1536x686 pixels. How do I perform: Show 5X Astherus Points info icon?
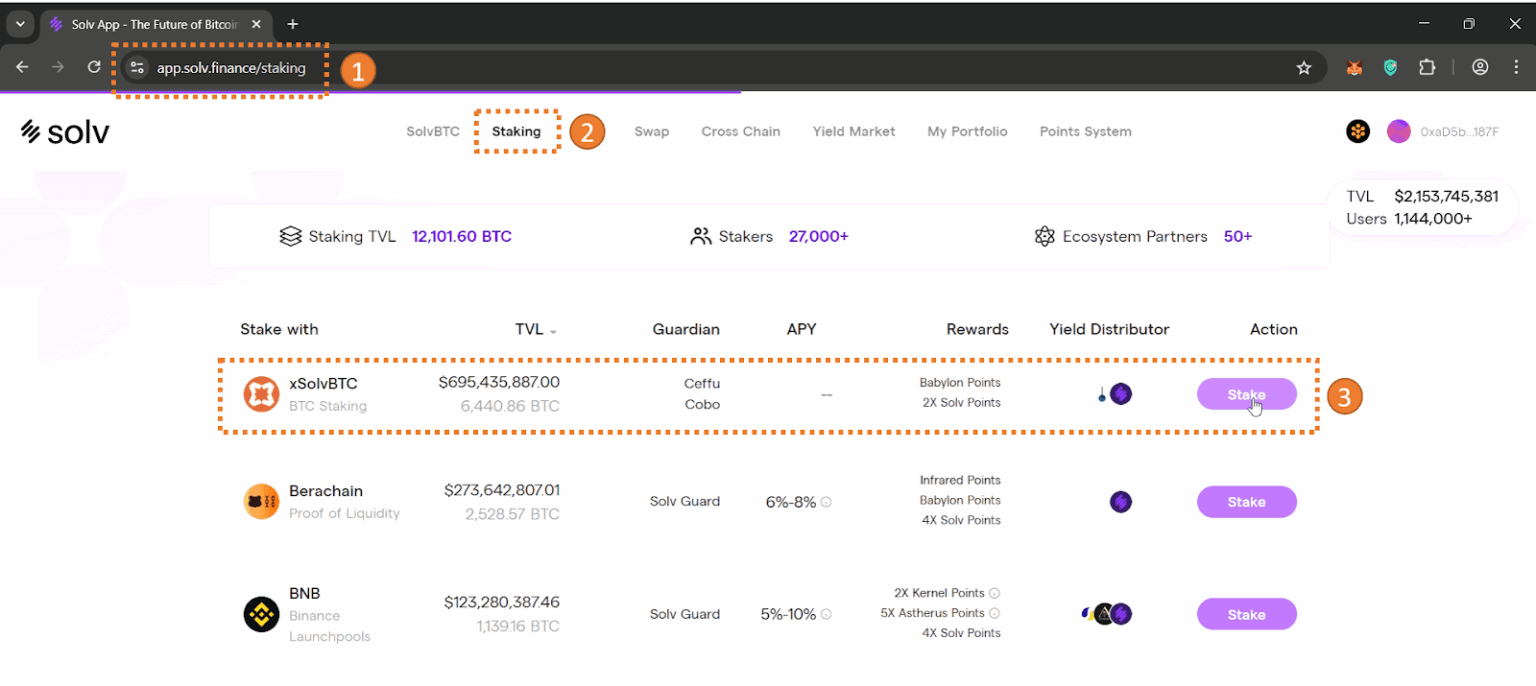994,613
